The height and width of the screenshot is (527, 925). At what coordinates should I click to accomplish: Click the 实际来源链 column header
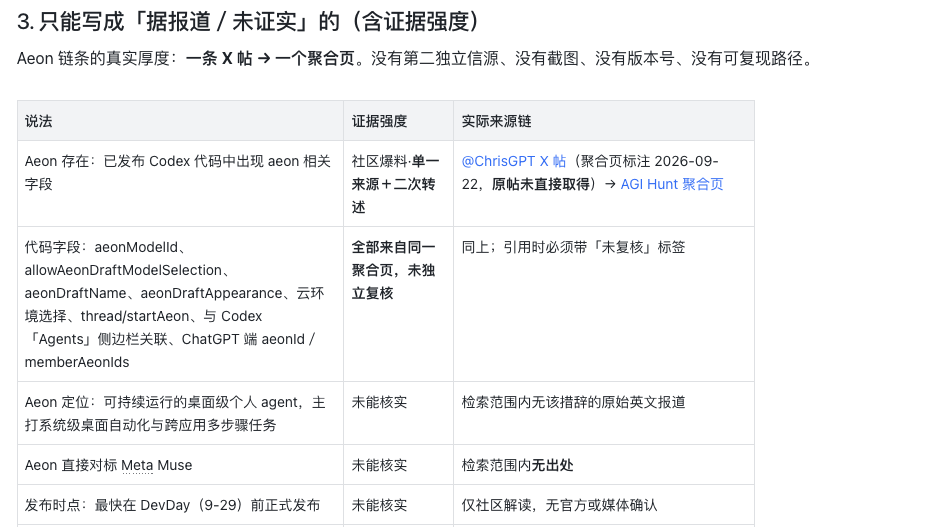(x=603, y=121)
